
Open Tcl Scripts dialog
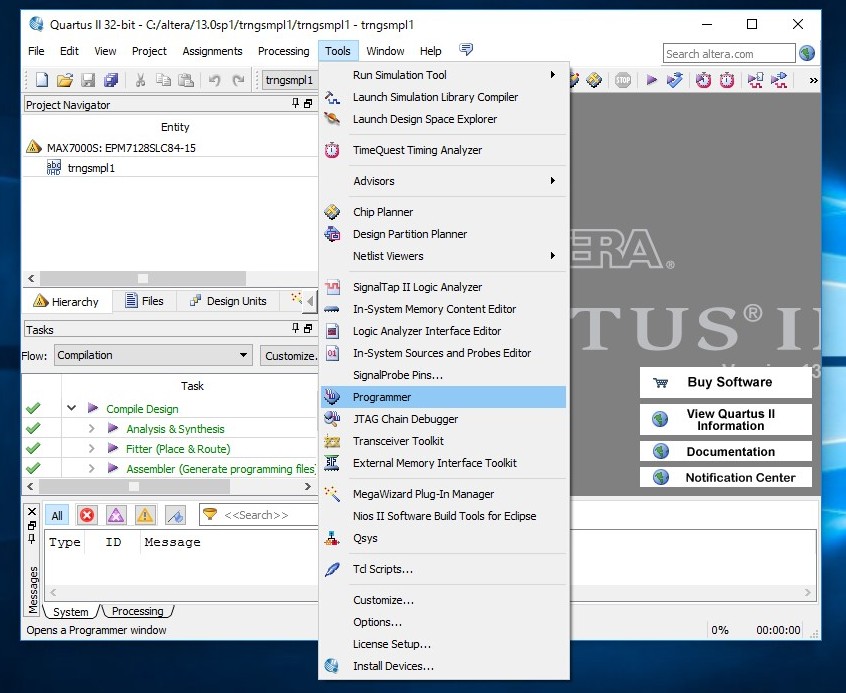pyautogui.click(x=443, y=569)
